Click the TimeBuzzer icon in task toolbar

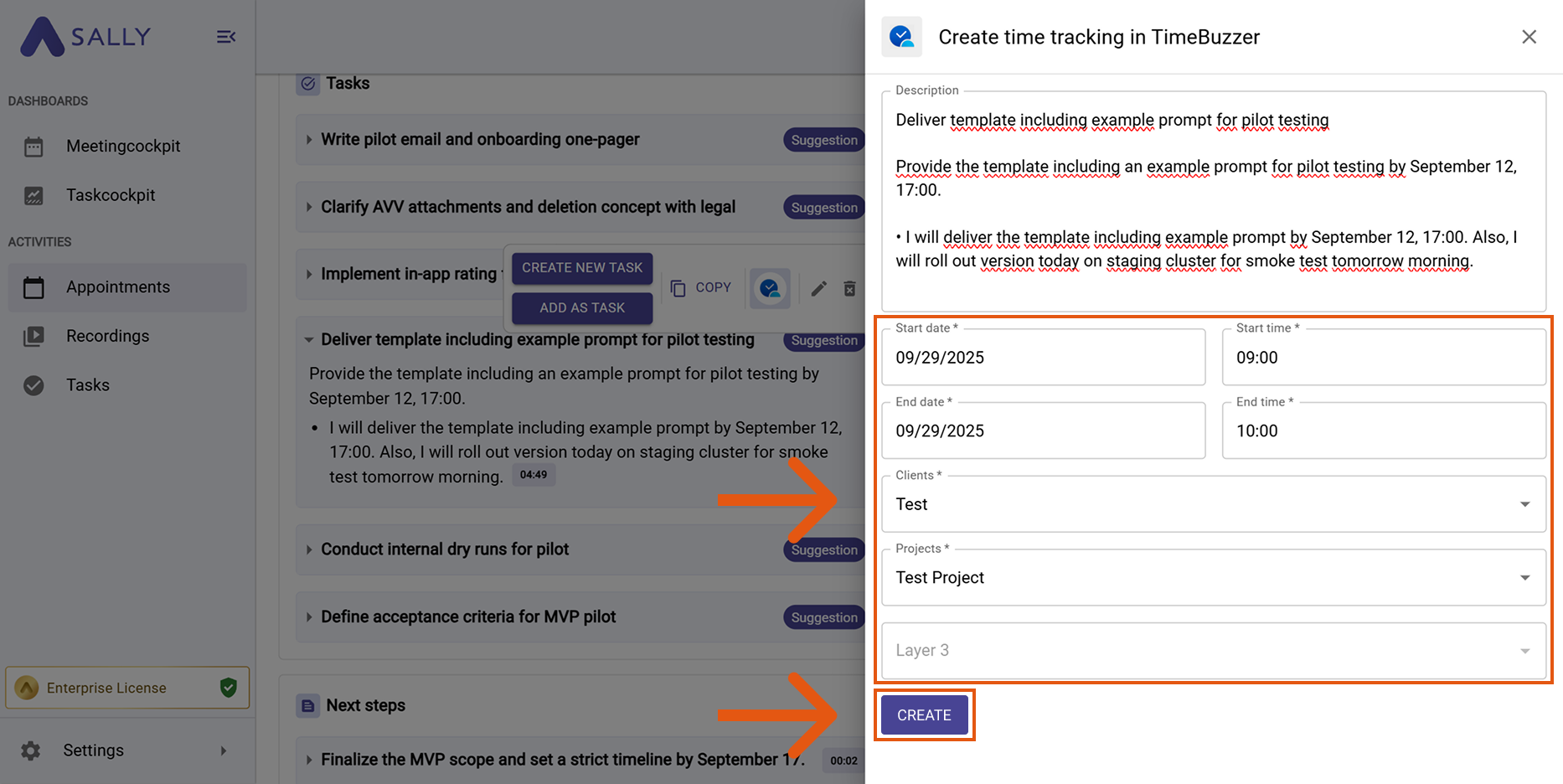770,289
